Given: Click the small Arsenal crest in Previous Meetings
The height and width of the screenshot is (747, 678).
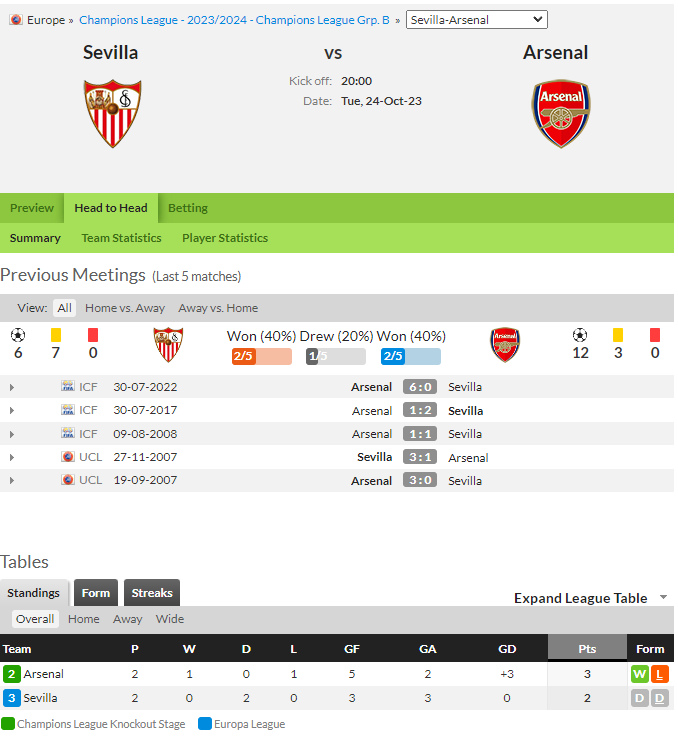Looking at the screenshot, I should tap(505, 344).
